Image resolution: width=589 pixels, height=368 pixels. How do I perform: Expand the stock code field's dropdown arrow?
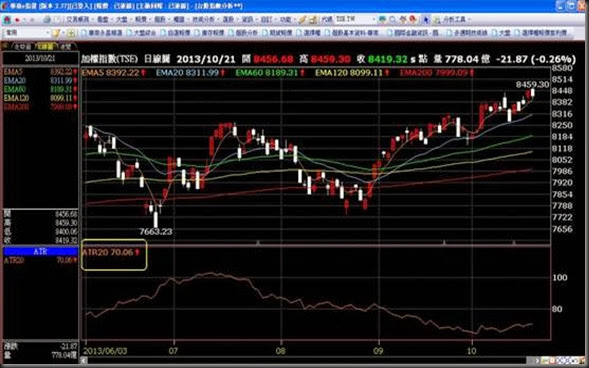(374, 20)
